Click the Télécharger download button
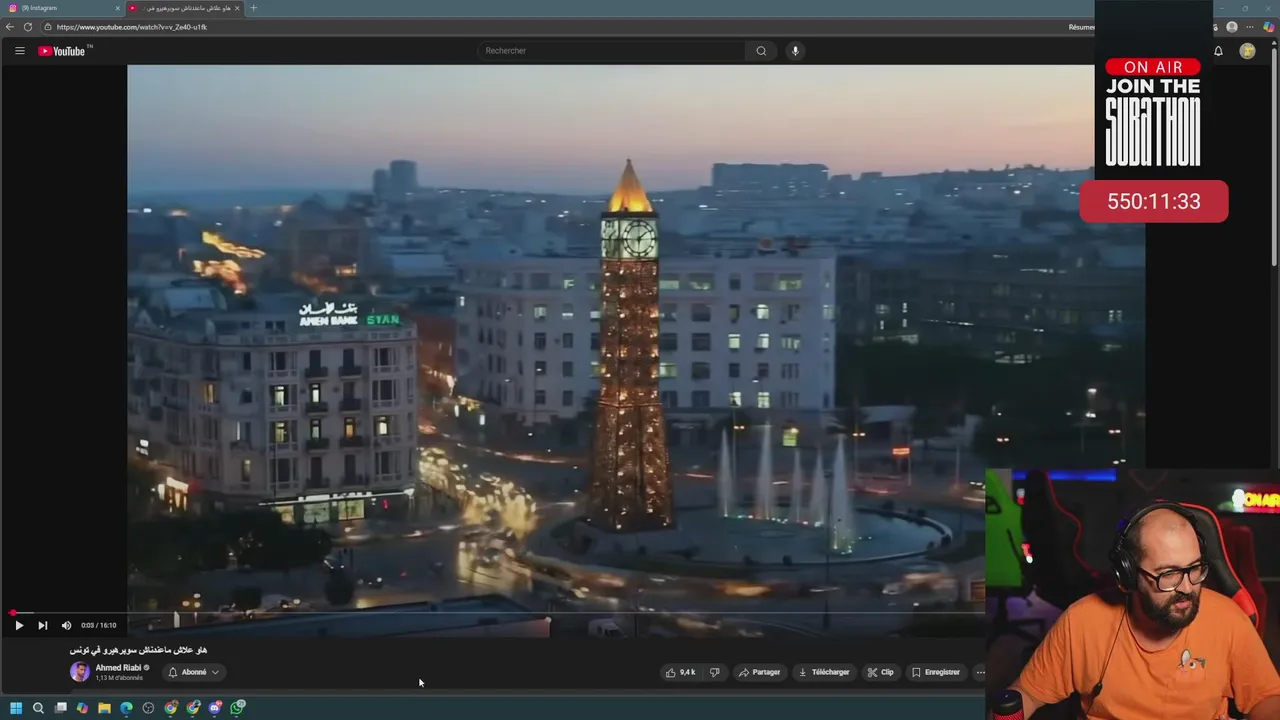Image resolution: width=1280 pixels, height=720 pixels. [824, 672]
